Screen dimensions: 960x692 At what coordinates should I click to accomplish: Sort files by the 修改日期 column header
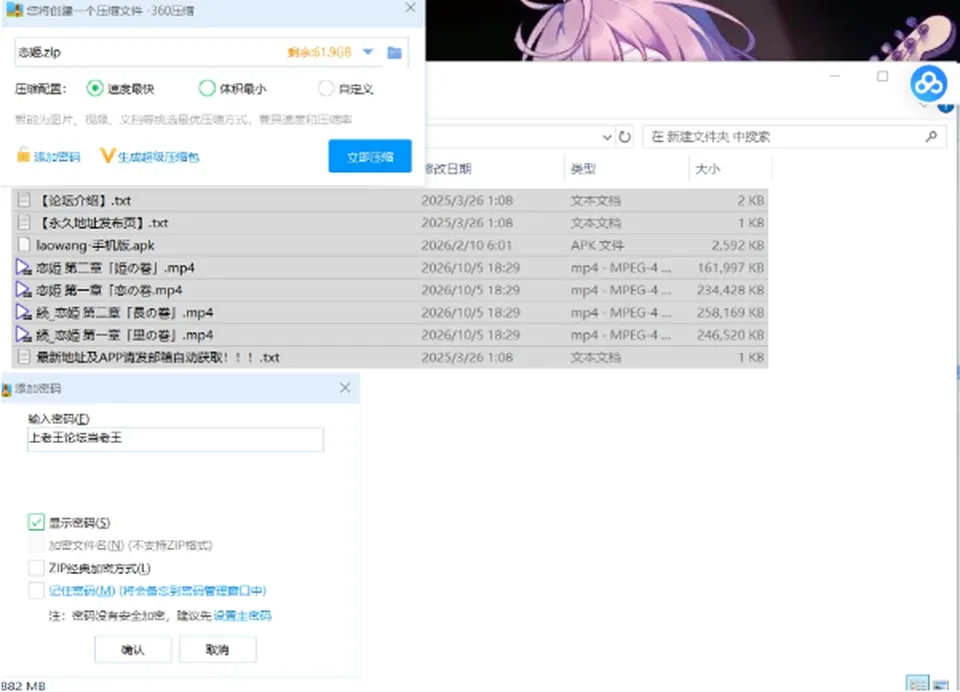448,169
